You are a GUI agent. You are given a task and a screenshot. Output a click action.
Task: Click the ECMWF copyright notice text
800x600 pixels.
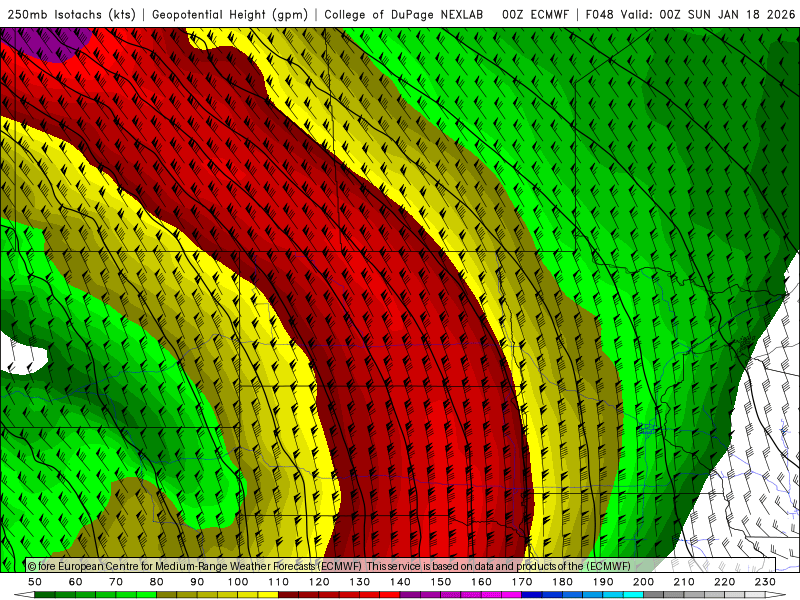pos(329,566)
